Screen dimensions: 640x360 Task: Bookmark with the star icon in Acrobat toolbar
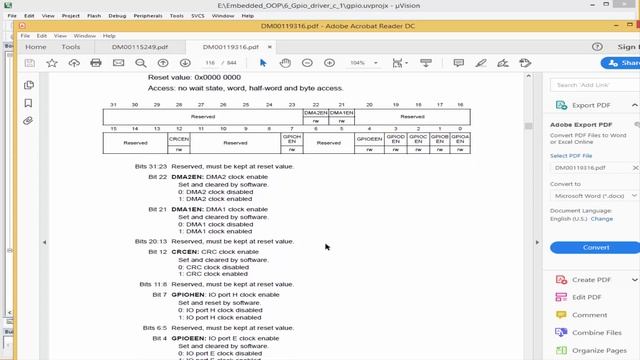(52, 63)
